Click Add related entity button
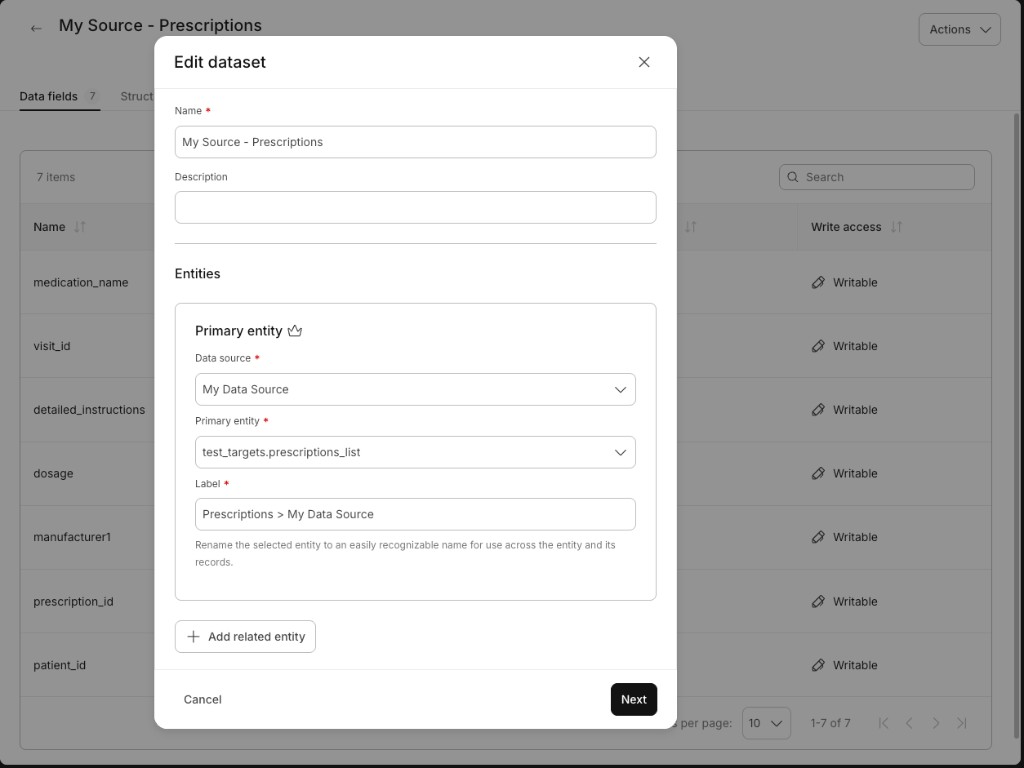Screen dimensions: 1024x768 pyautogui.click(x=245, y=636)
